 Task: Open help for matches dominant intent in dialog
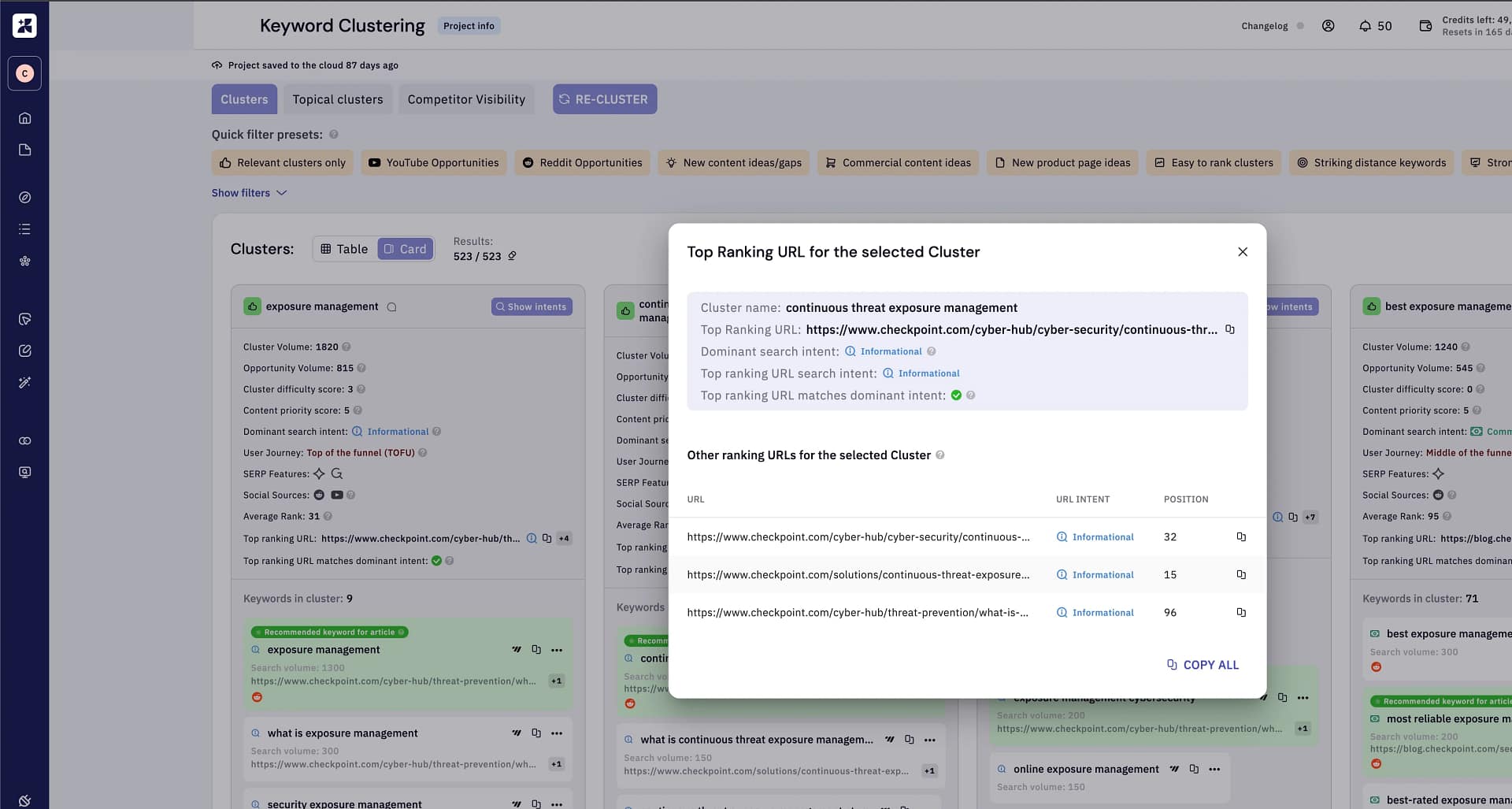(x=971, y=395)
